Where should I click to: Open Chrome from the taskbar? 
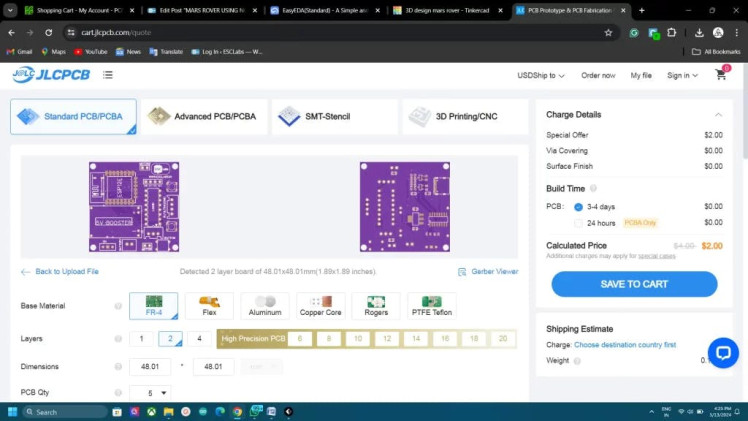[237, 412]
